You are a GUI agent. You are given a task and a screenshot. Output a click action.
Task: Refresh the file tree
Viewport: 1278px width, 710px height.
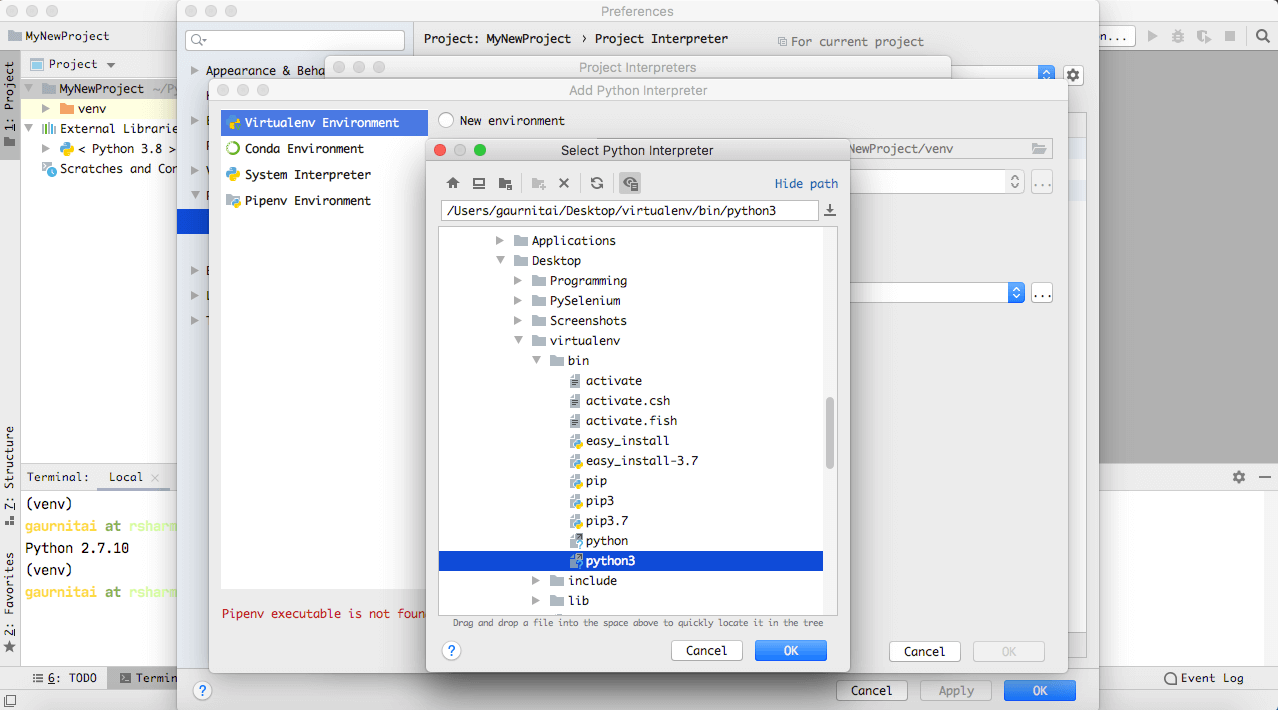tap(597, 183)
